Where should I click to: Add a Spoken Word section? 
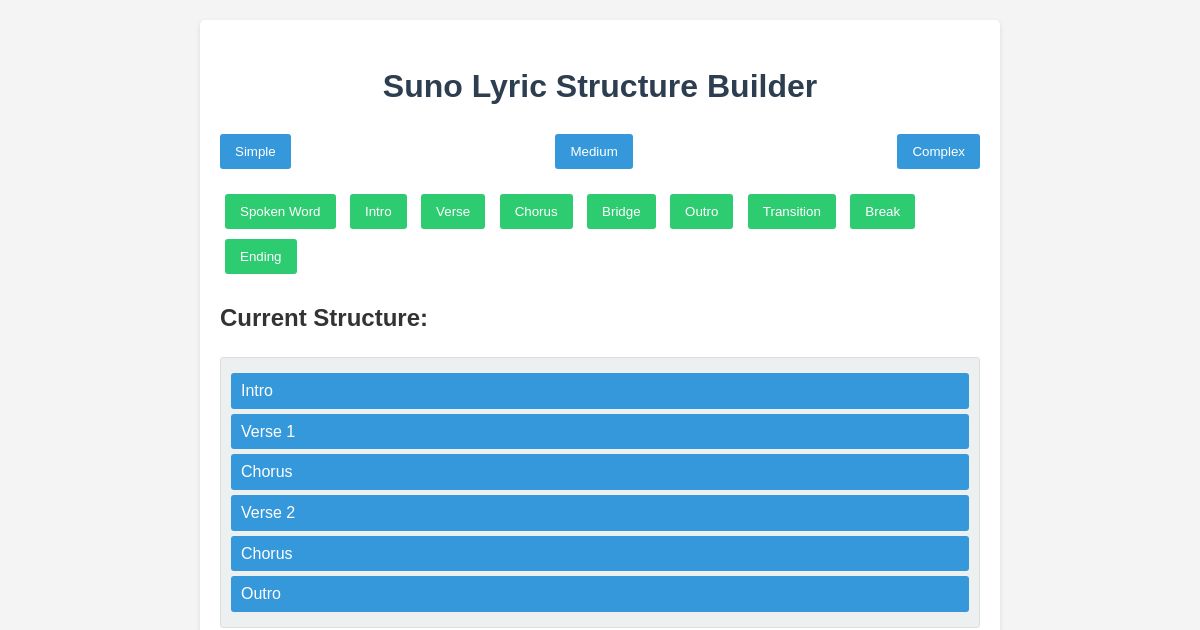(x=280, y=211)
